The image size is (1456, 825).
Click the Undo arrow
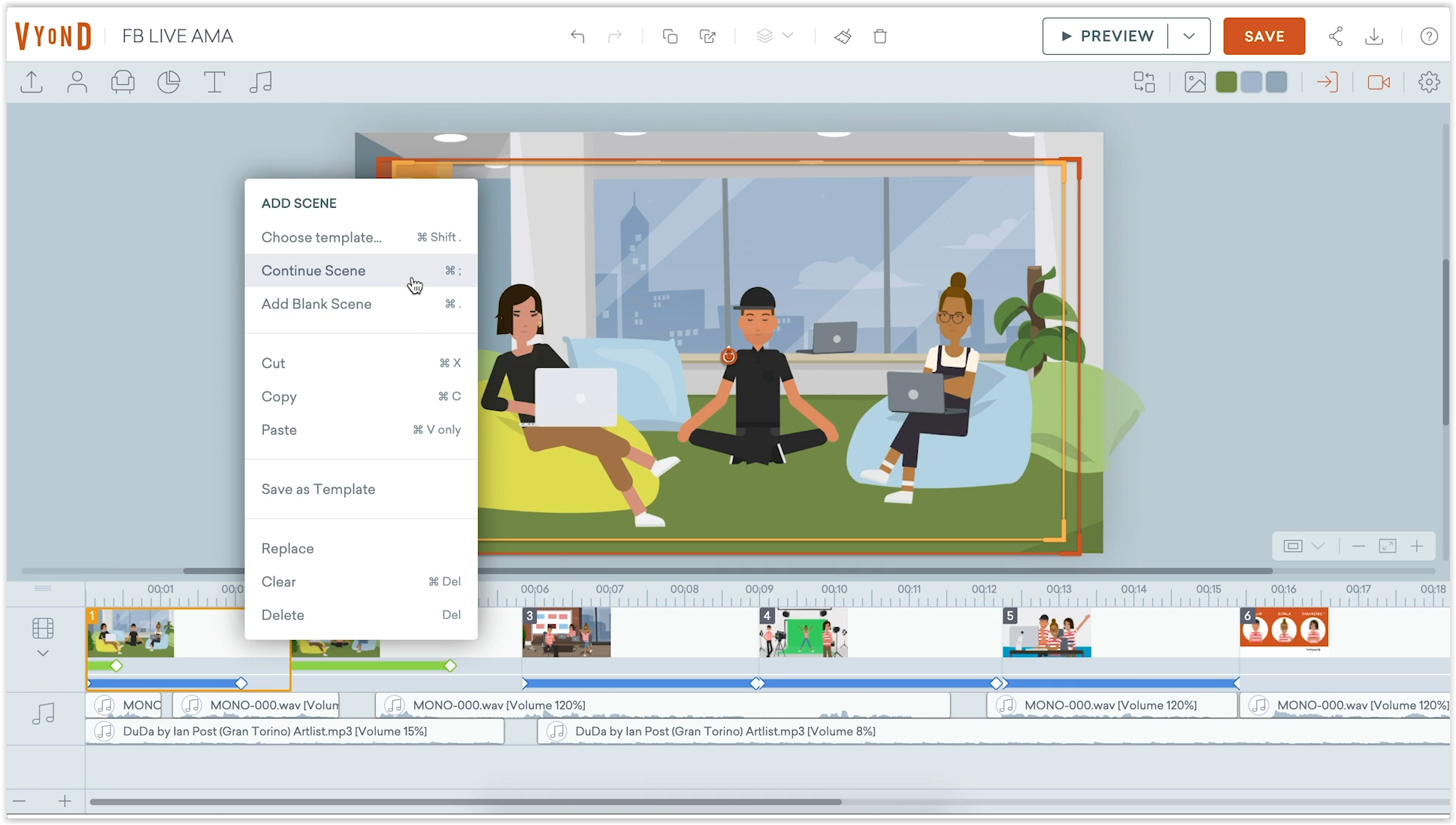point(577,36)
